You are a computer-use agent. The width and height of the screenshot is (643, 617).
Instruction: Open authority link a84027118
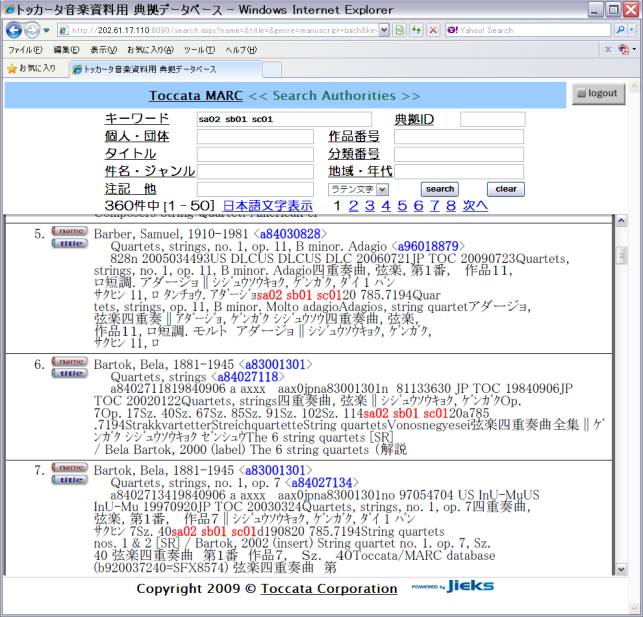(248, 376)
